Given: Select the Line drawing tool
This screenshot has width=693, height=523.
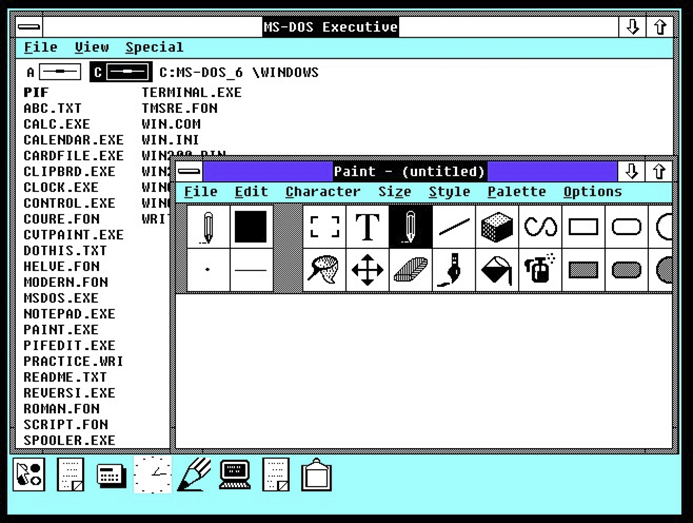Looking at the screenshot, I should pos(454,227).
